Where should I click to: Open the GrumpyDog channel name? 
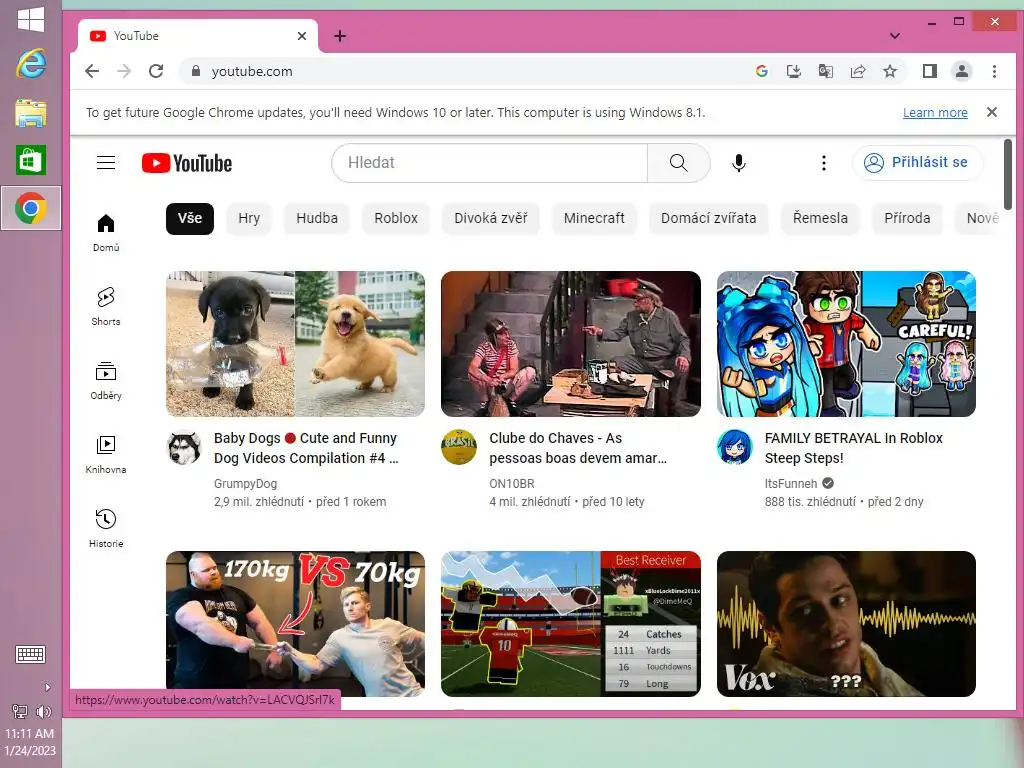click(246, 484)
